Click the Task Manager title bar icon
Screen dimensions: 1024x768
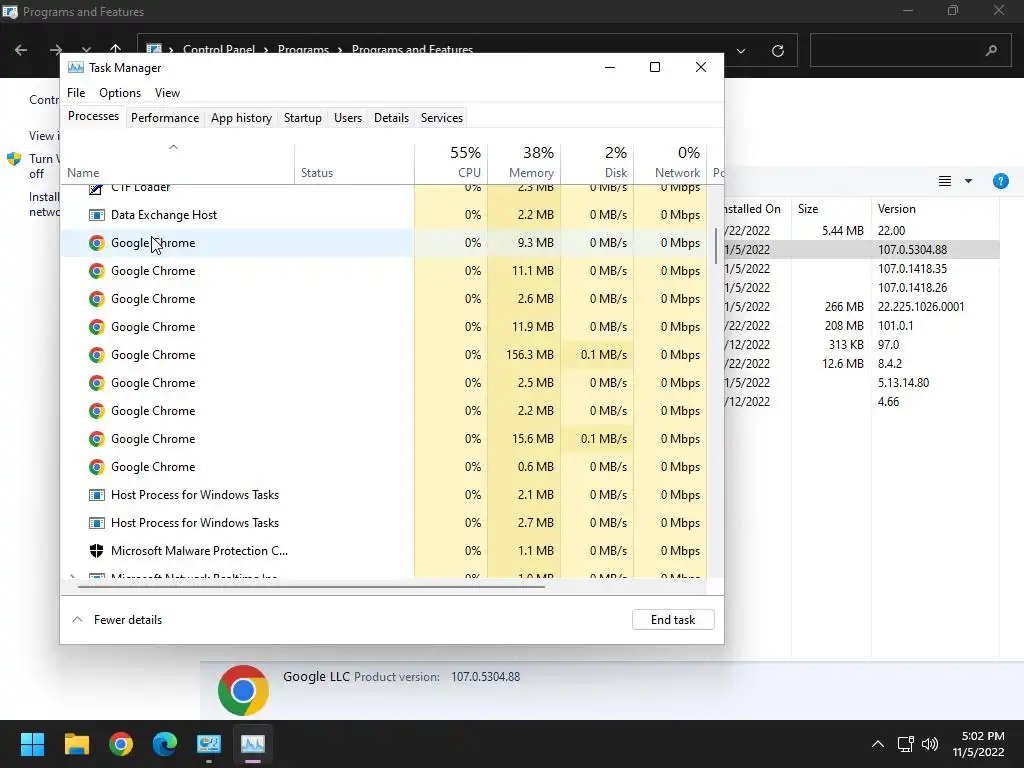coord(76,68)
